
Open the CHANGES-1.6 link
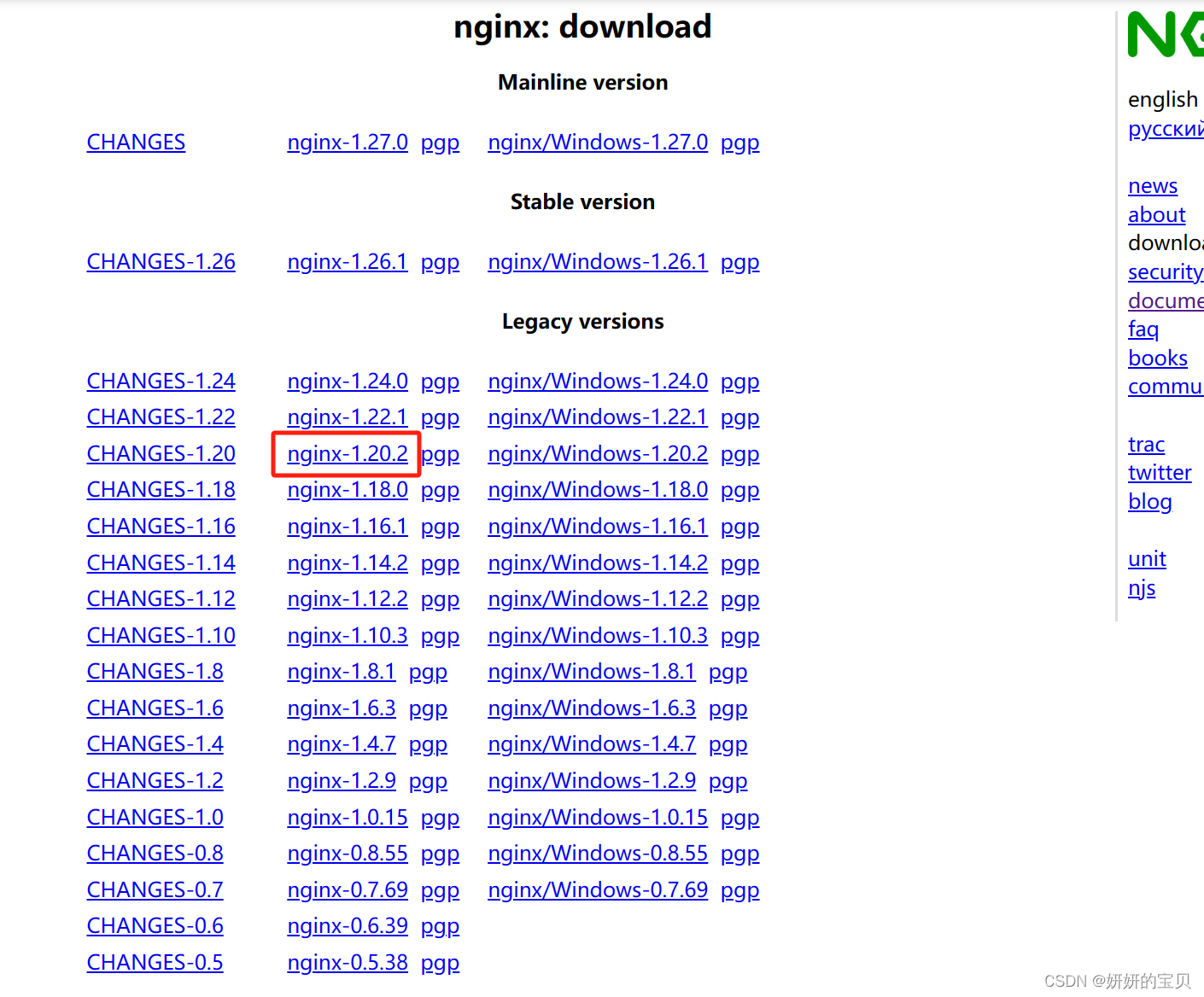pyautogui.click(x=155, y=708)
